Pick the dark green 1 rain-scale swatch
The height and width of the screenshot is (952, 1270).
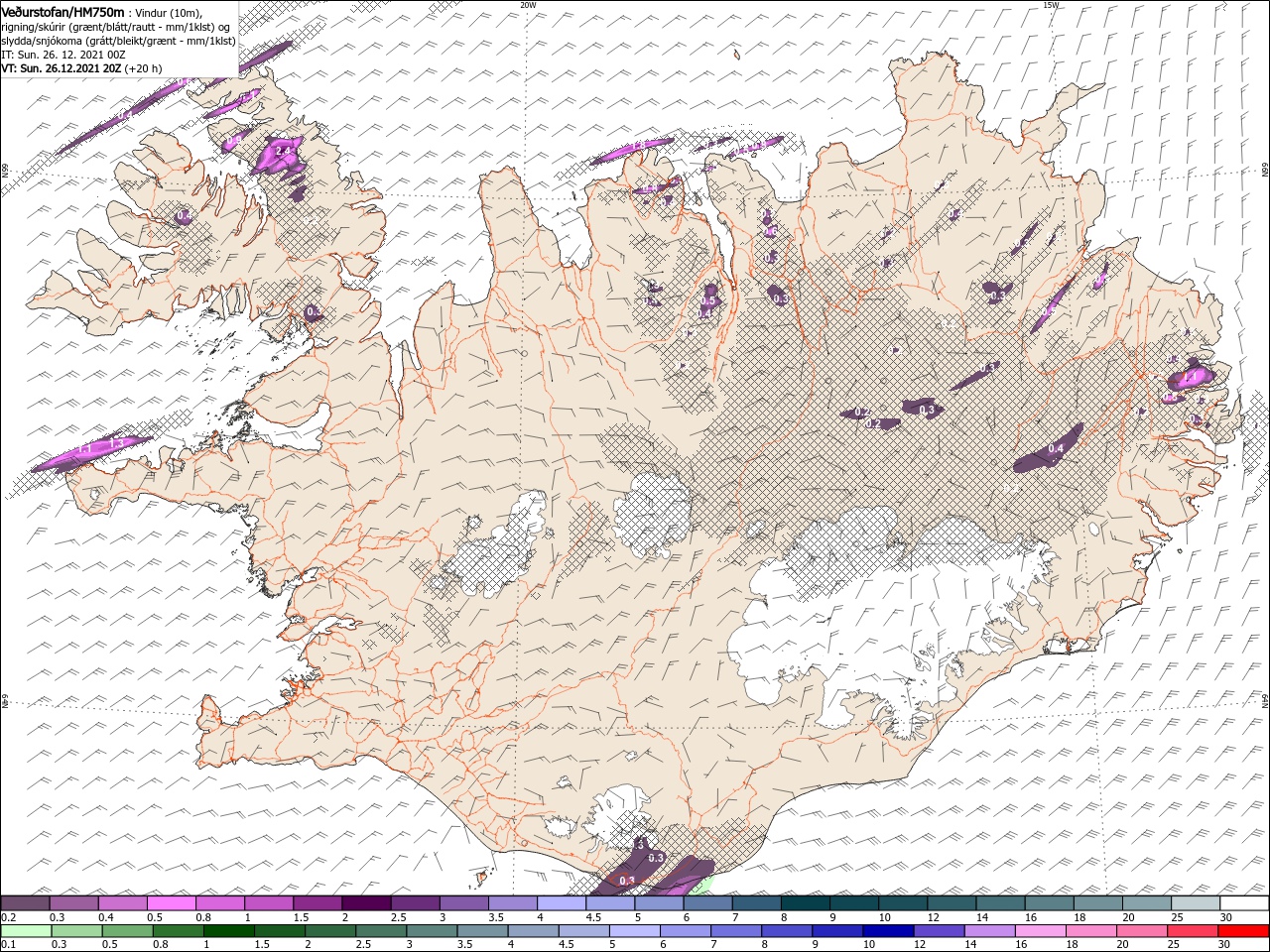pos(229,931)
